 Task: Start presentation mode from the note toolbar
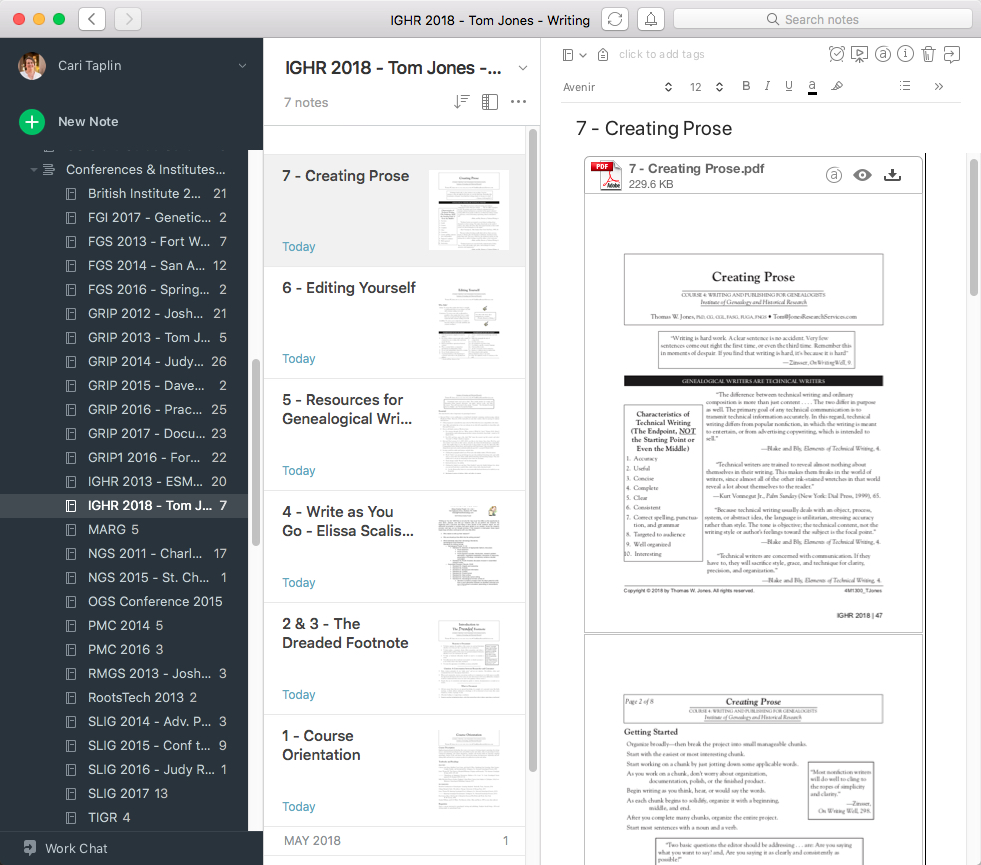click(859, 54)
